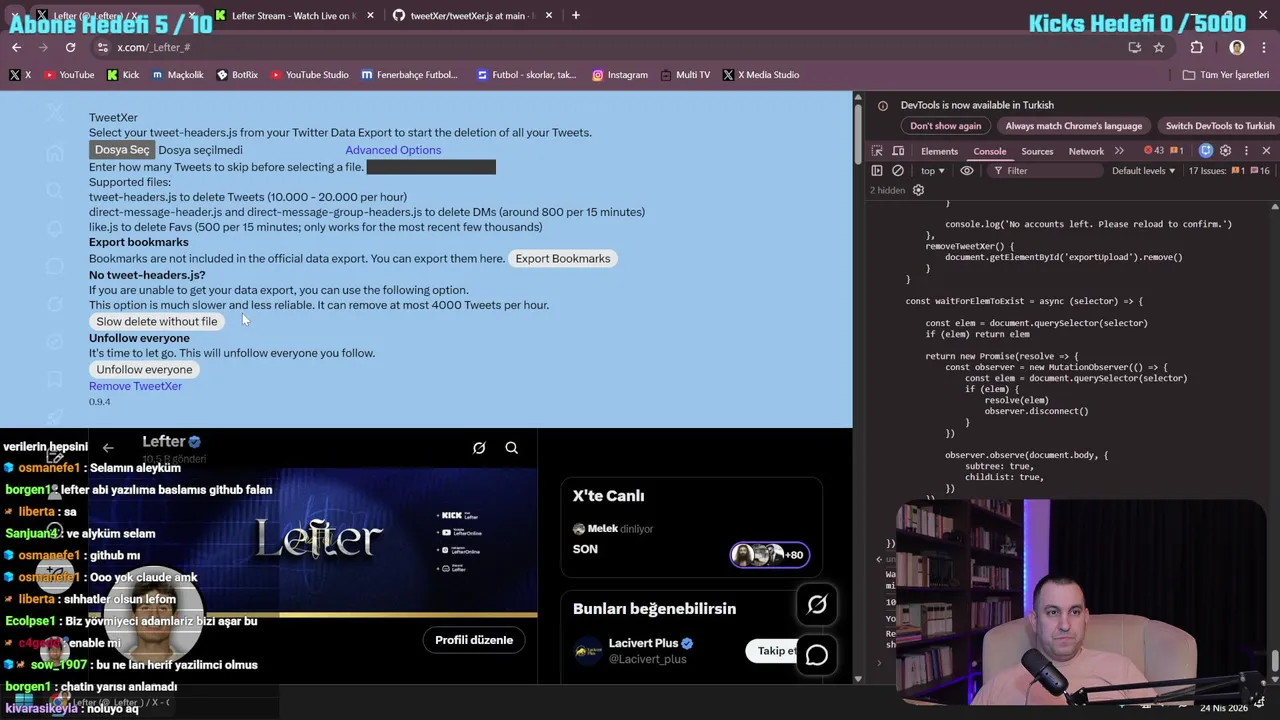Switch to the Sources tab
Screen dimensions: 1280x720
click(1037, 151)
